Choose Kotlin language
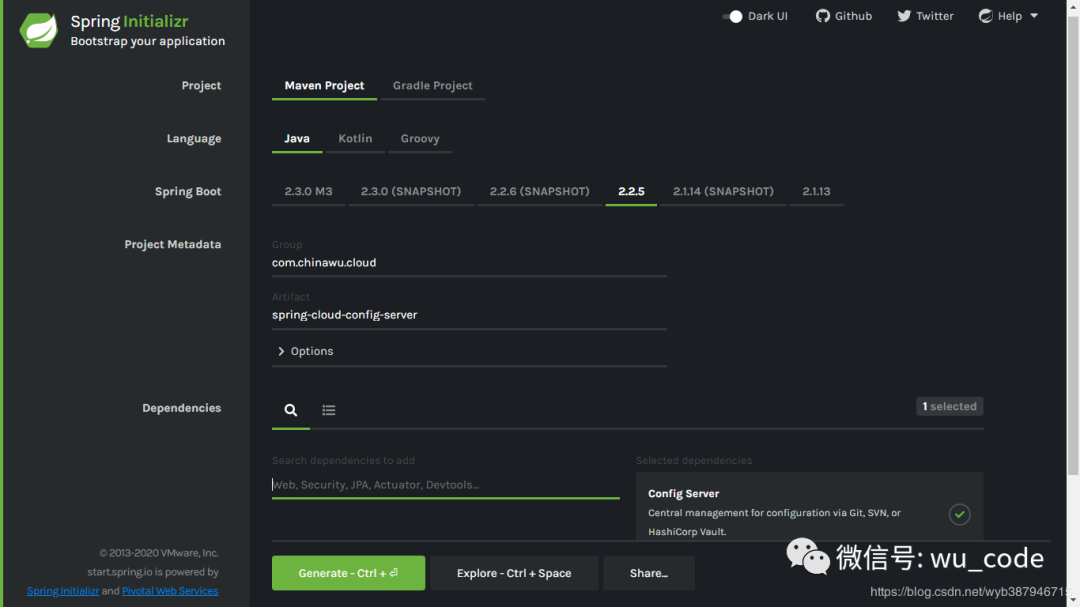Screen dimensions: 1080x607 tap(355, 138)
